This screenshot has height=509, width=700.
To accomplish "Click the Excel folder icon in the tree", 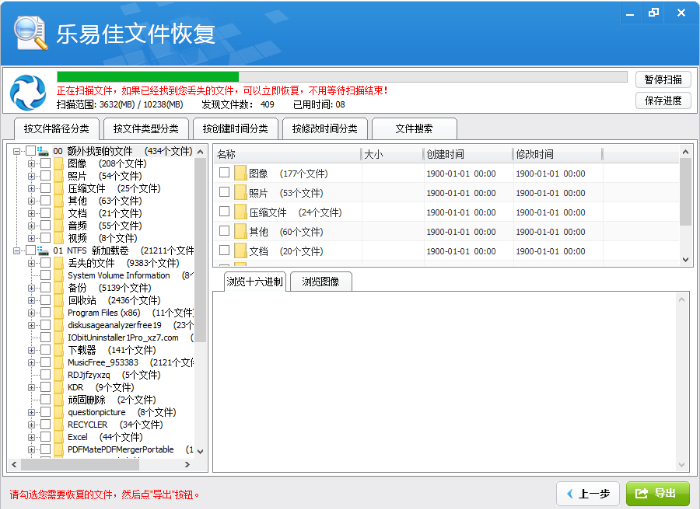I will point(59,437).
